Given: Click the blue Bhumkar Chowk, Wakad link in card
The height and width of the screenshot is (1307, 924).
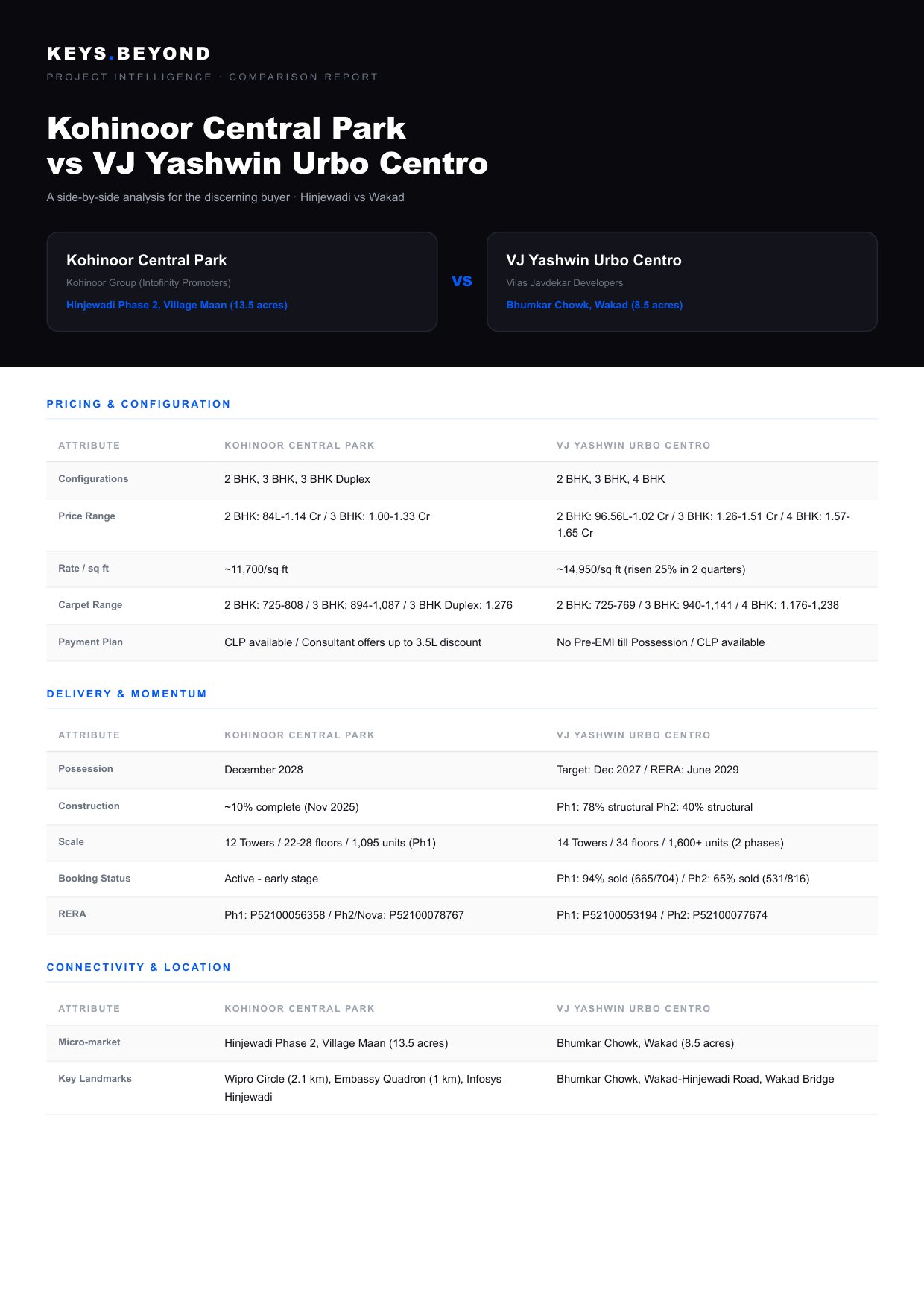Looking at the screenshot, I should click(x=595, y=305).
